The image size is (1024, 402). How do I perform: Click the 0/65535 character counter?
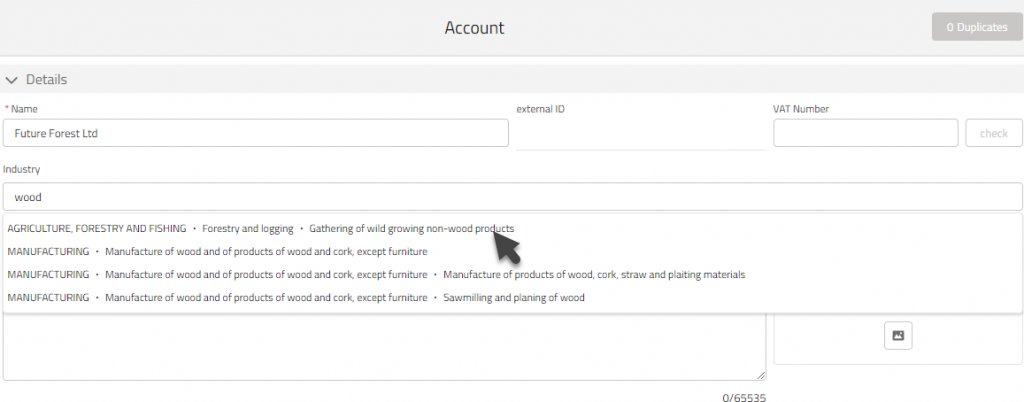click(744, 398)
